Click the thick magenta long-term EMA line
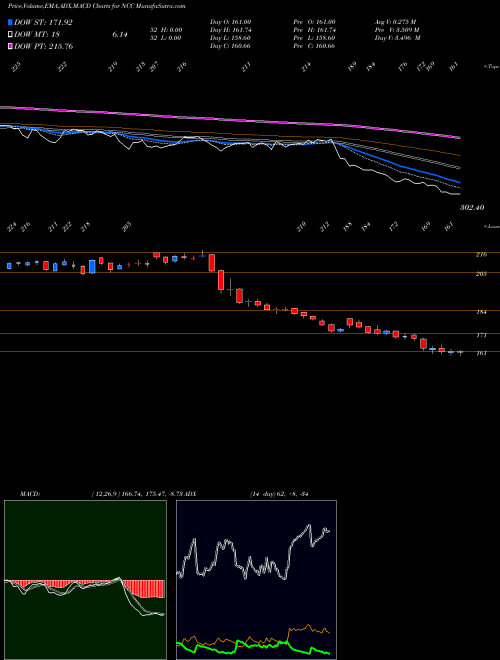500x660 pixels. [x=230, y=119]
